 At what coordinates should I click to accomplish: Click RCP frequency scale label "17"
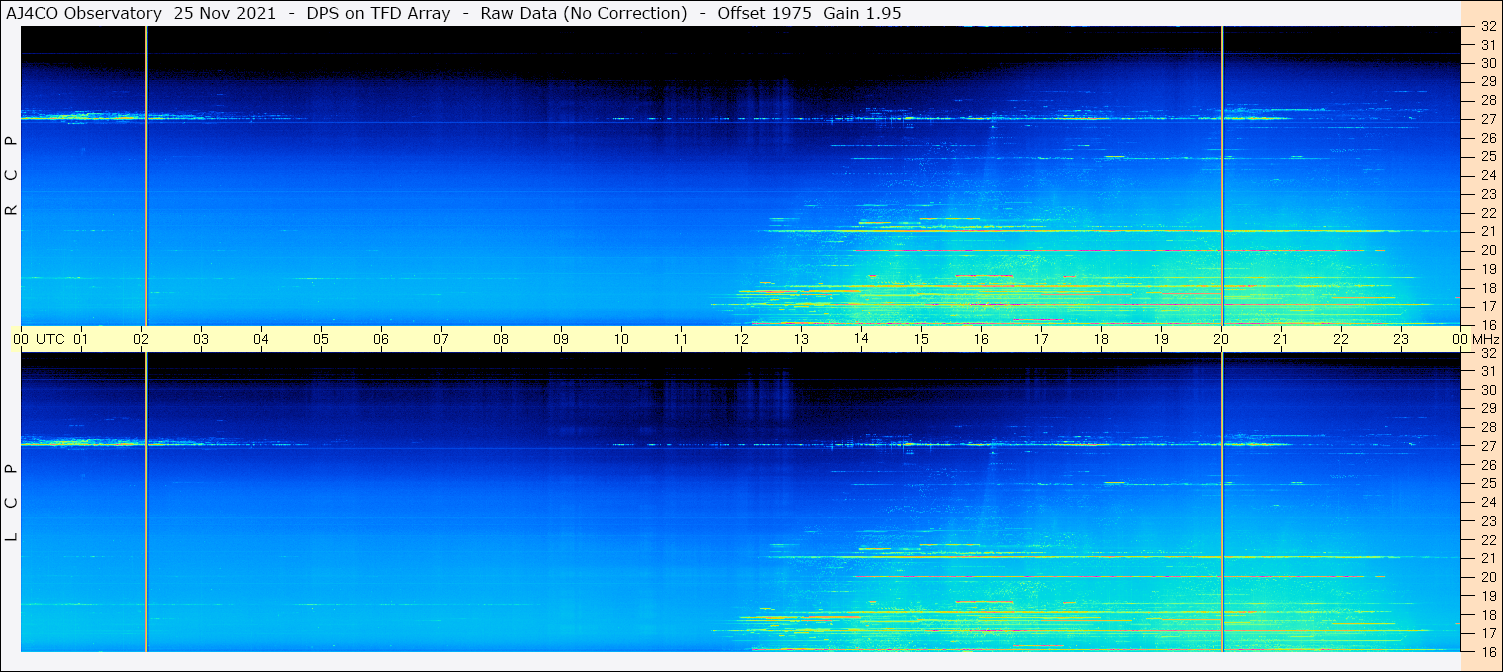pos(1488,306)
